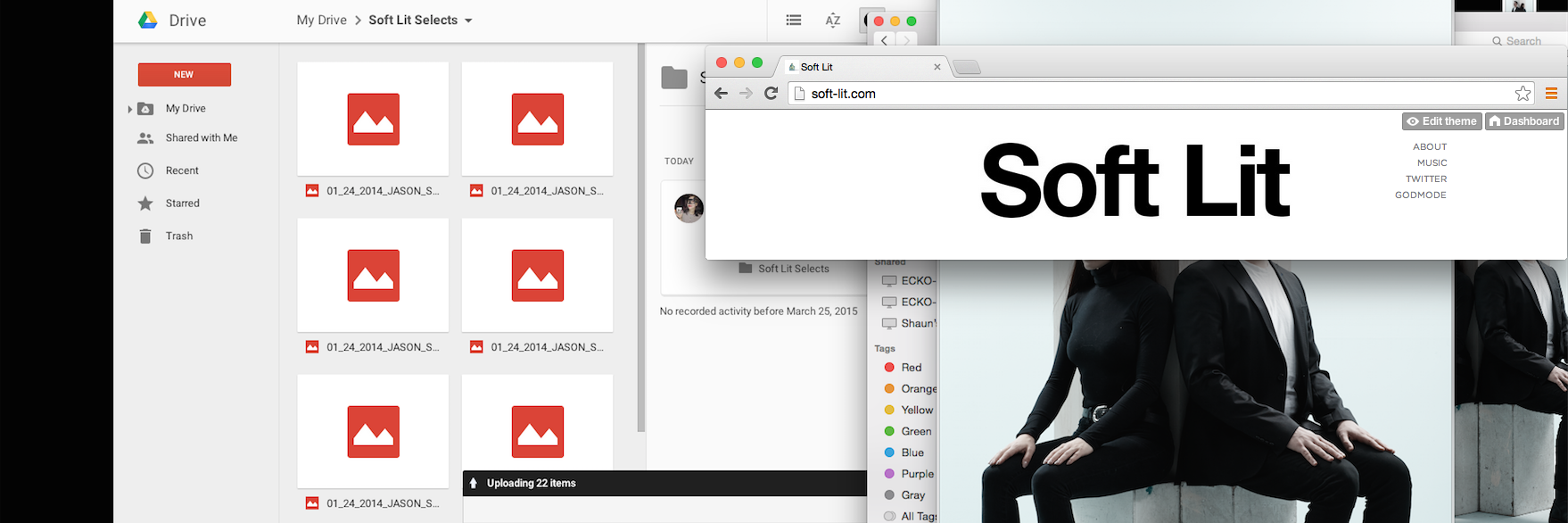Select the Blue tag in Finder
Viewport: 1568px width, 523px height.
click(x=904, y=452)
